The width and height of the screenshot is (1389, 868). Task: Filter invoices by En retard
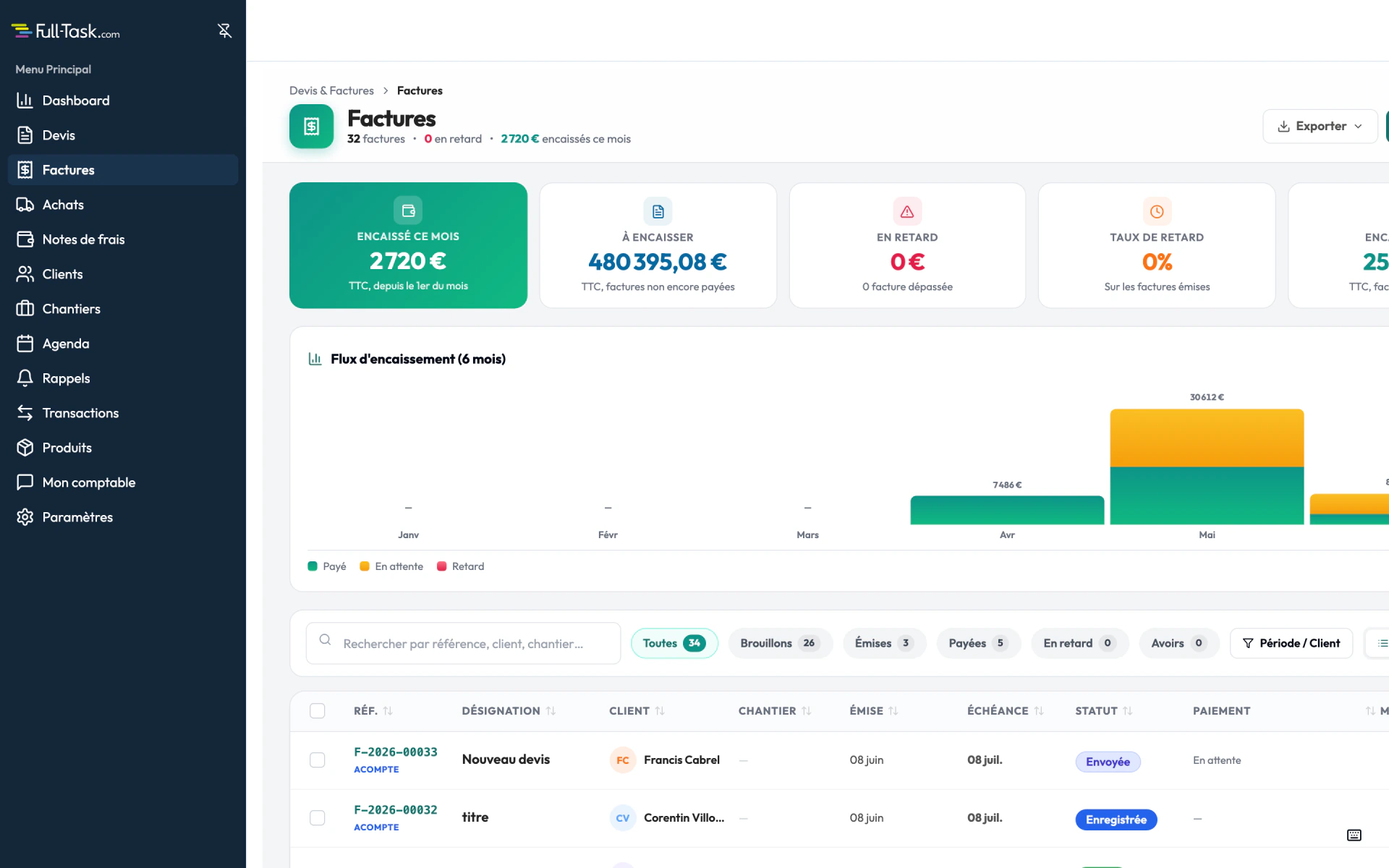click(x=1080, y=643)
